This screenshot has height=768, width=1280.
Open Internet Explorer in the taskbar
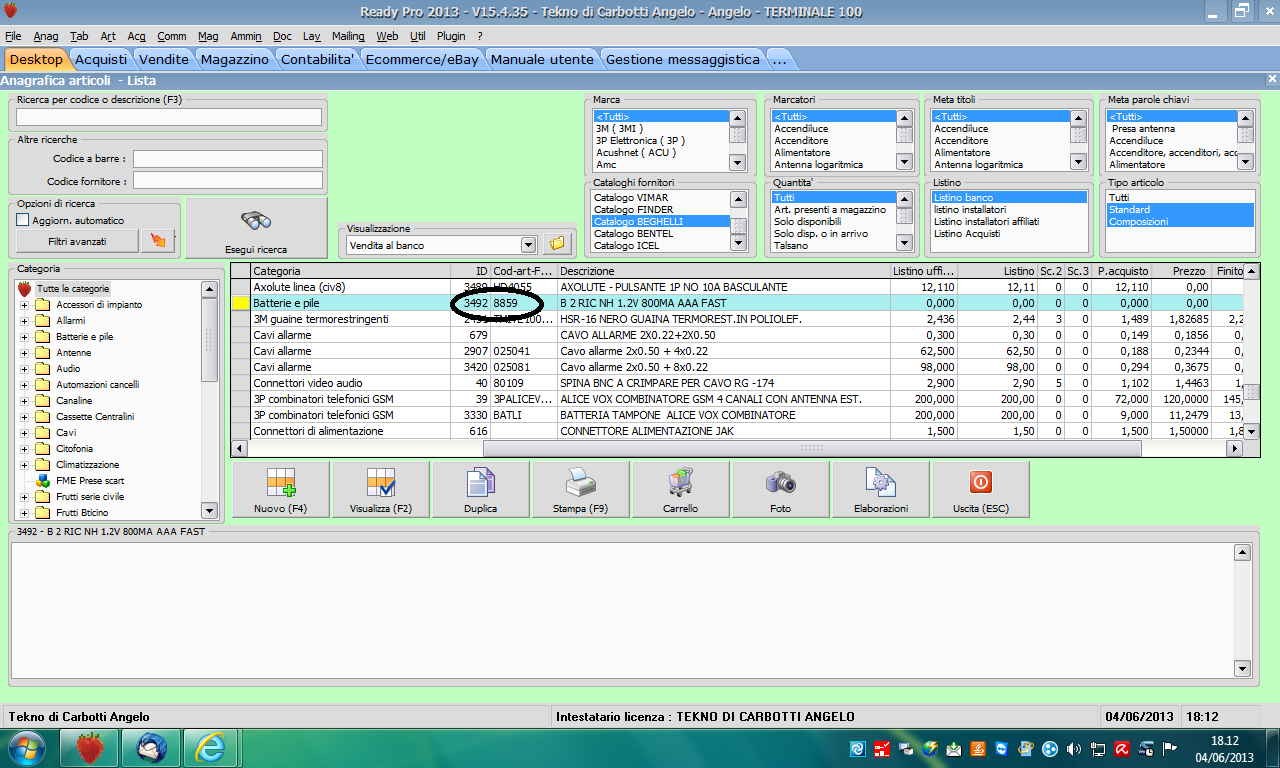click(212, 747)
